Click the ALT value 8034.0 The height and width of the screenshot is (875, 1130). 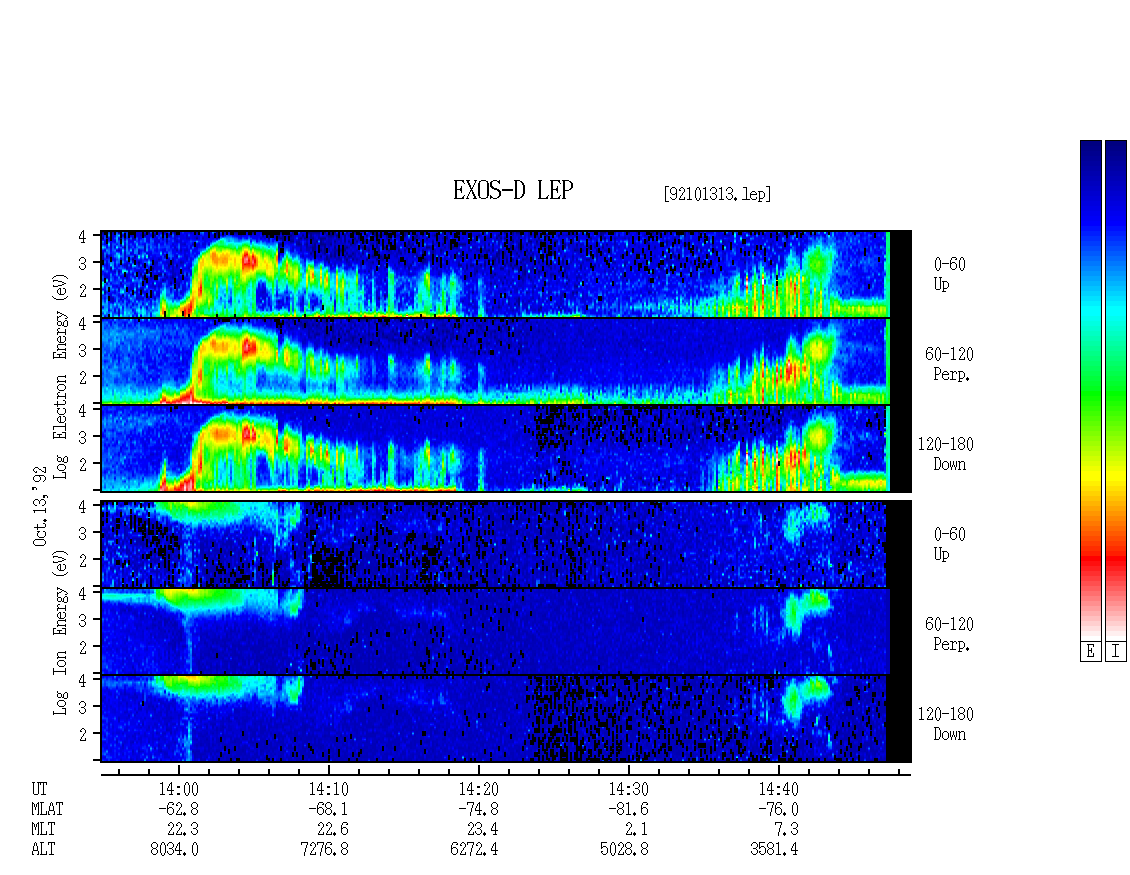174,850
